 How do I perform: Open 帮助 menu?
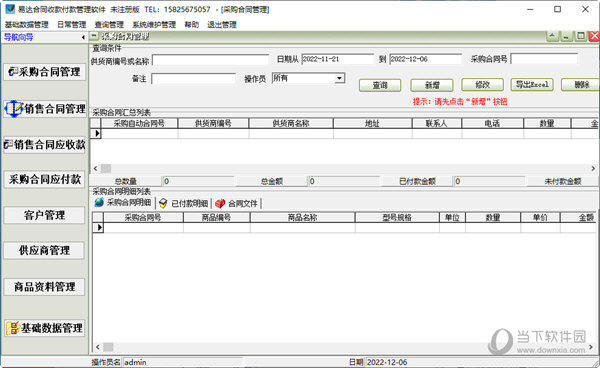click(x=191, y=24)
